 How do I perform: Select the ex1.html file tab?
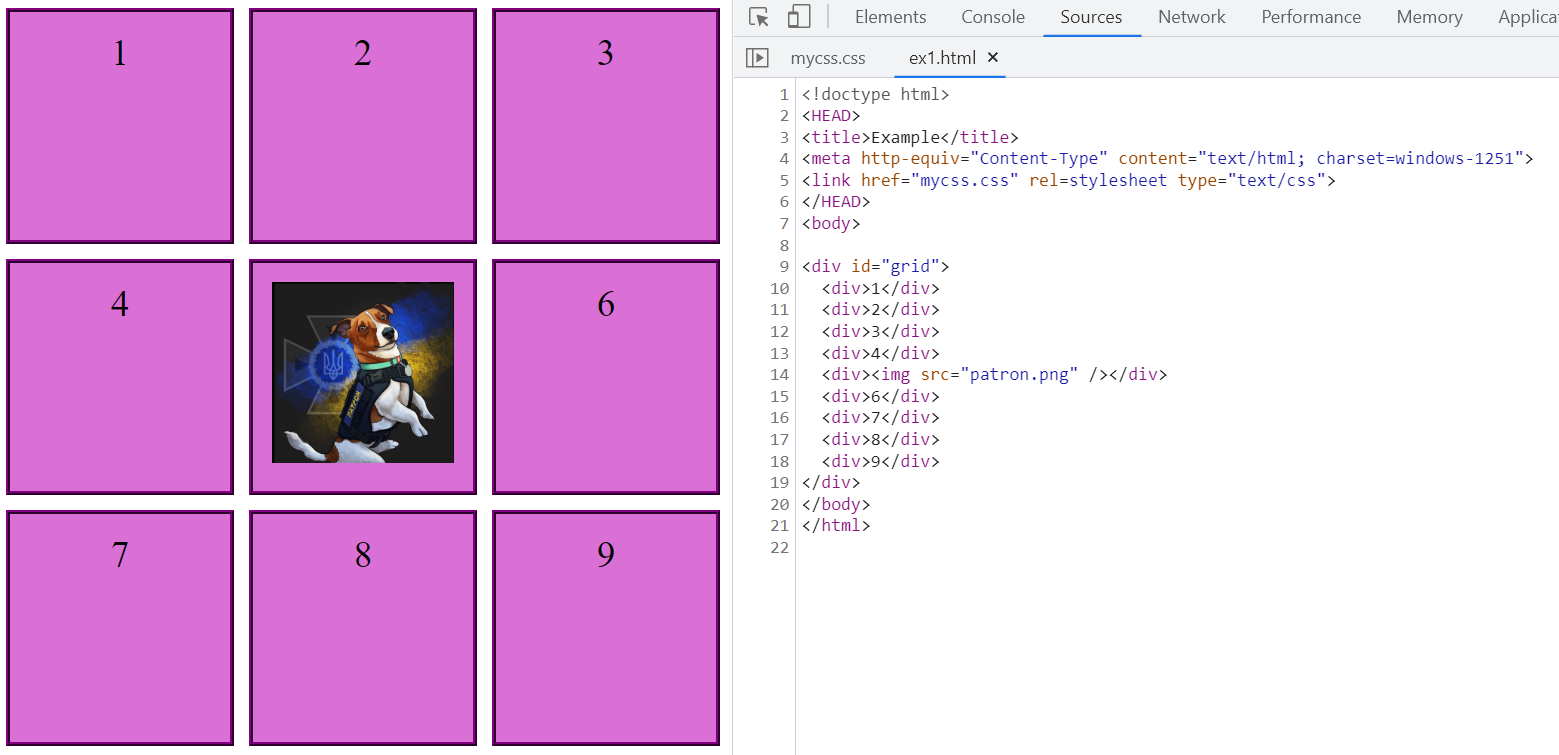[941, 58]
